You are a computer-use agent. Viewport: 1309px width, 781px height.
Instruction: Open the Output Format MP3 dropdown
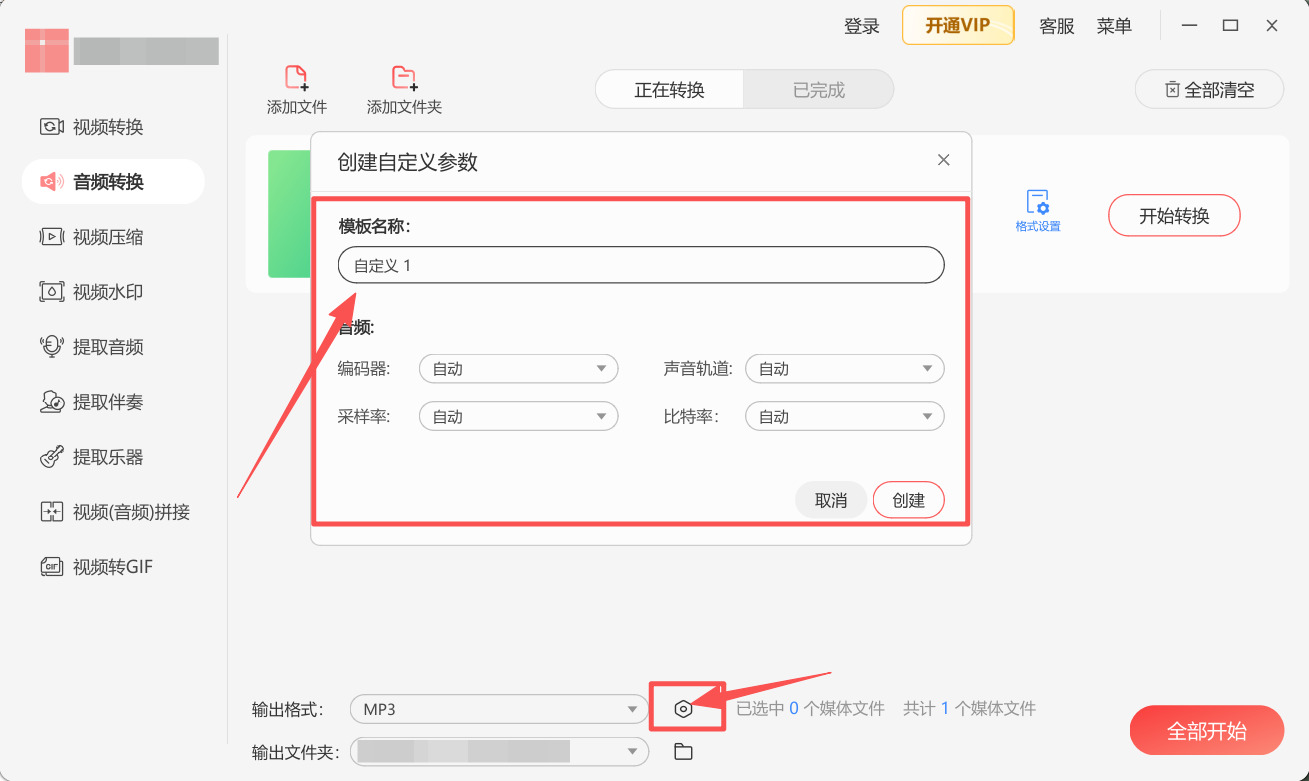click(x=499, y=709)
